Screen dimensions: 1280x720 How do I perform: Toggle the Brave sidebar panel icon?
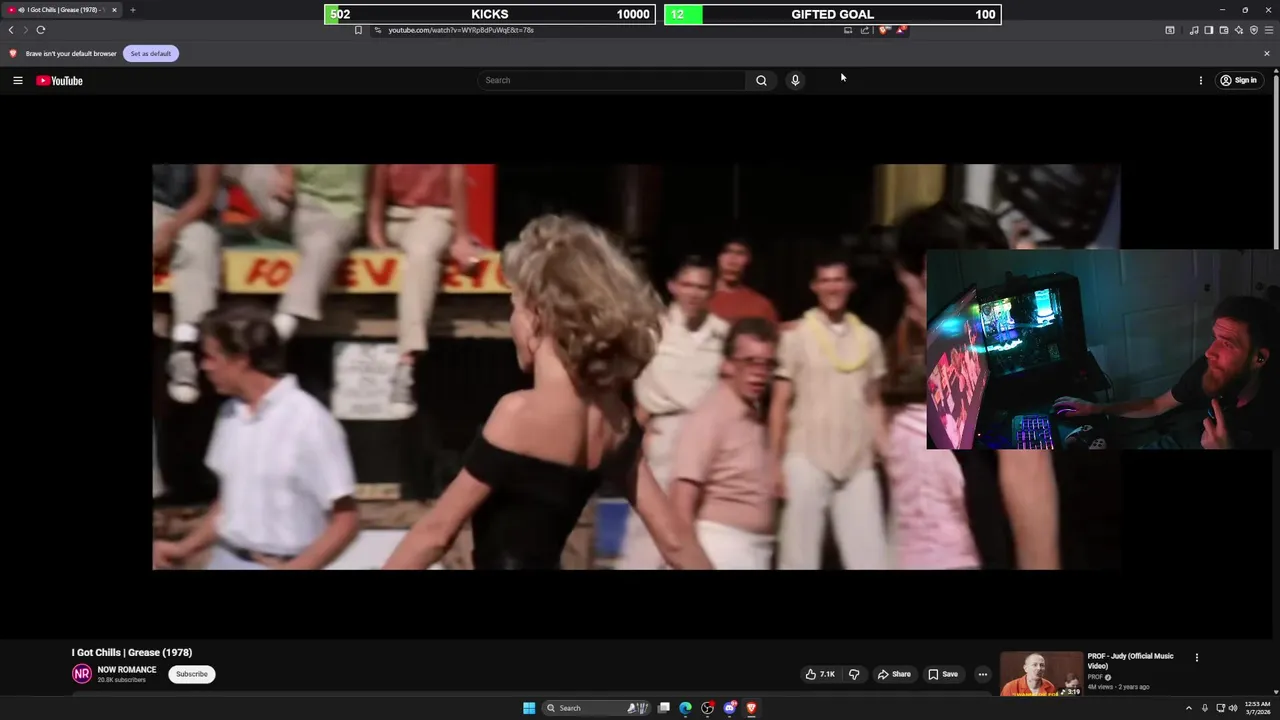(1209, 30)
